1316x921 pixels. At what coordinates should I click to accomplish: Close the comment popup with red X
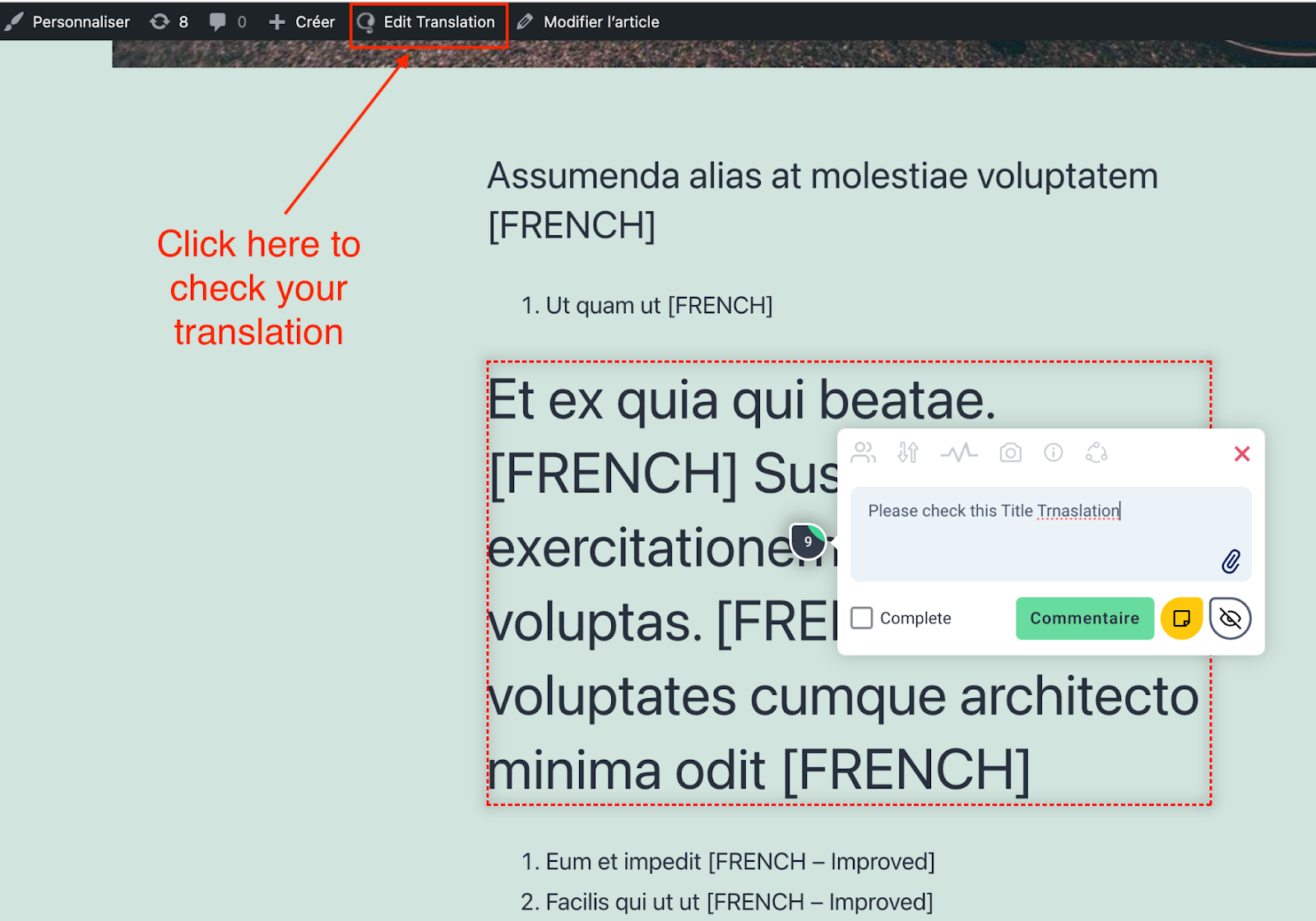[1241, 454]
